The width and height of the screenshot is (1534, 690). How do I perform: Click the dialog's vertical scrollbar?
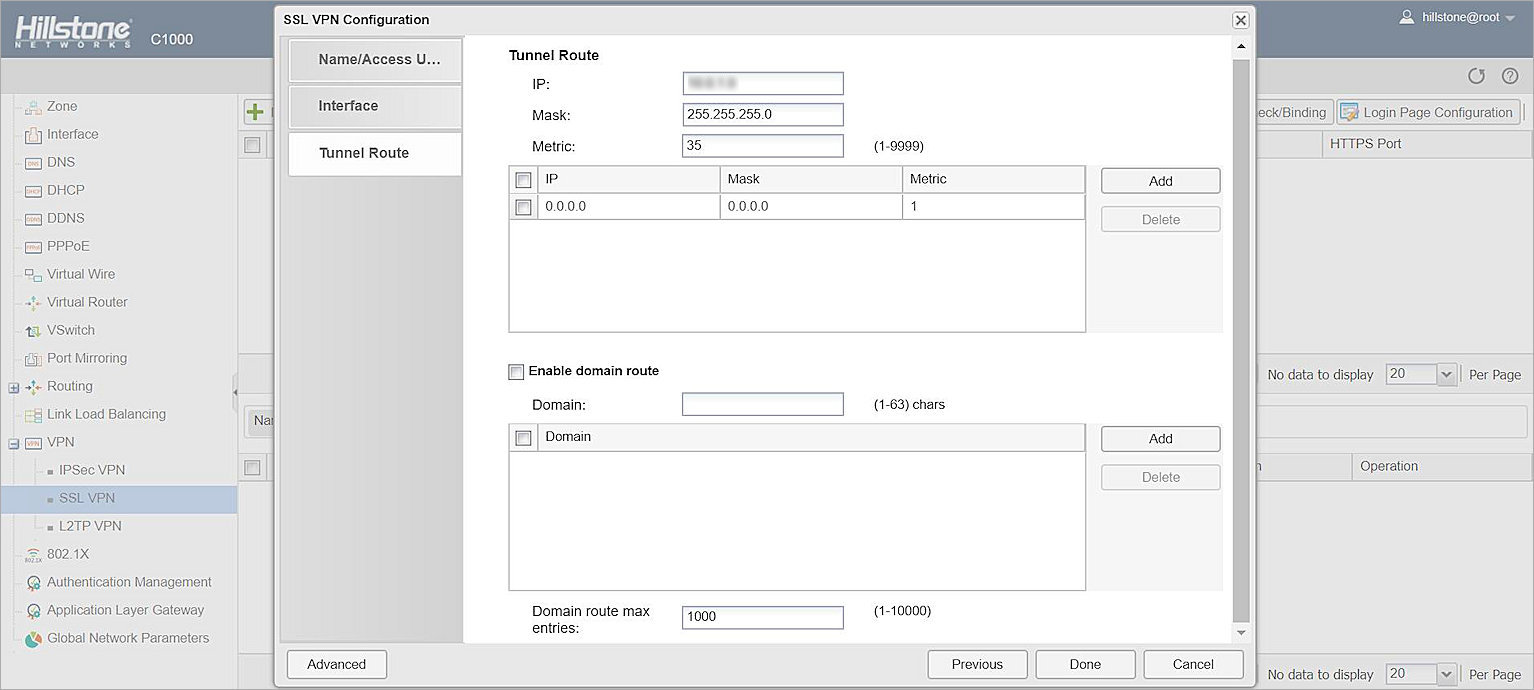coord(1241,340)
